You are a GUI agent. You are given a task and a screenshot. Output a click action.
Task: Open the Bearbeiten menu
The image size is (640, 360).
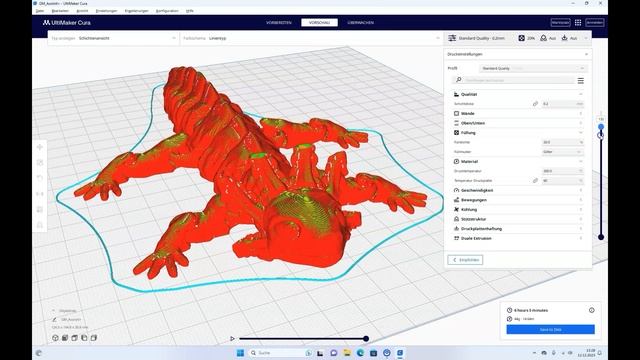point(60,11)
